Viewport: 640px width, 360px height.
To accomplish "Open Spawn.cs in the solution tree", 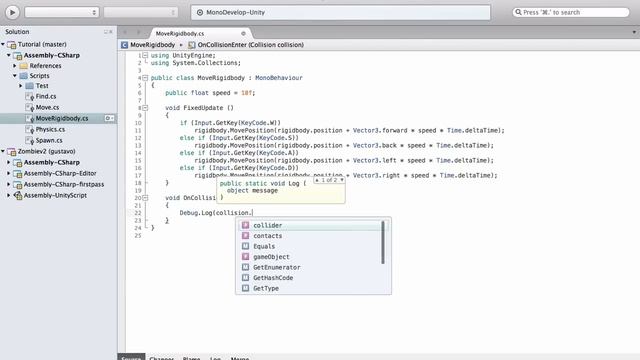I will 49,140.
